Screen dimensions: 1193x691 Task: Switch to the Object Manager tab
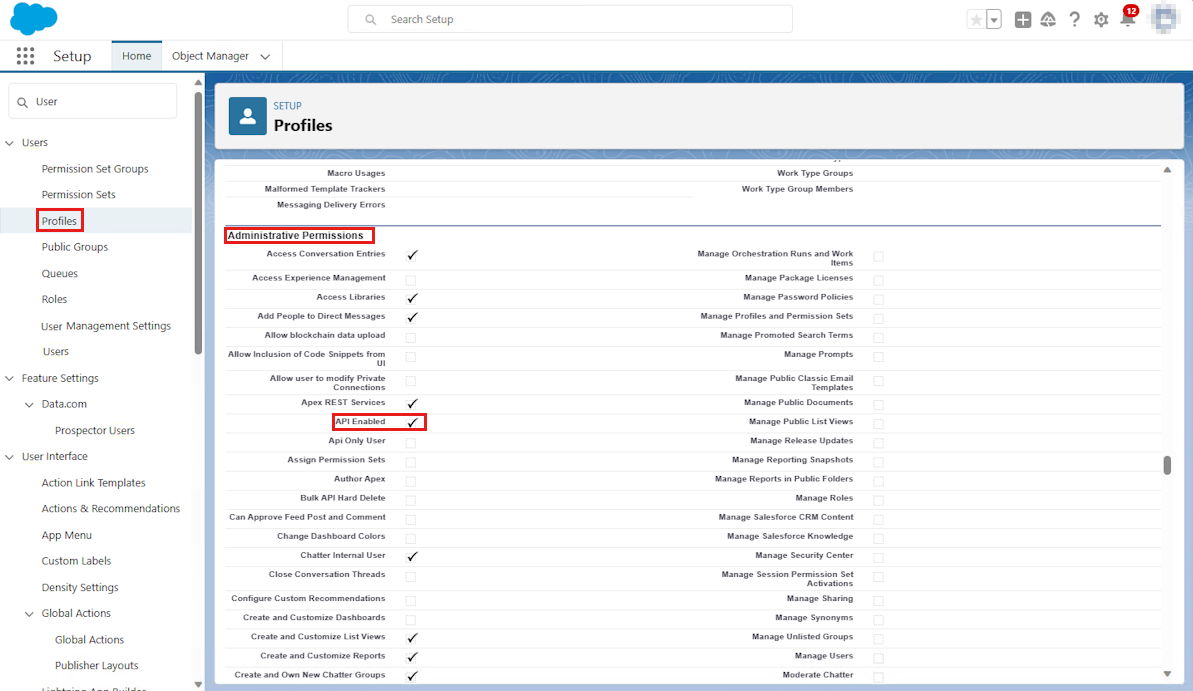pos(210,56)
